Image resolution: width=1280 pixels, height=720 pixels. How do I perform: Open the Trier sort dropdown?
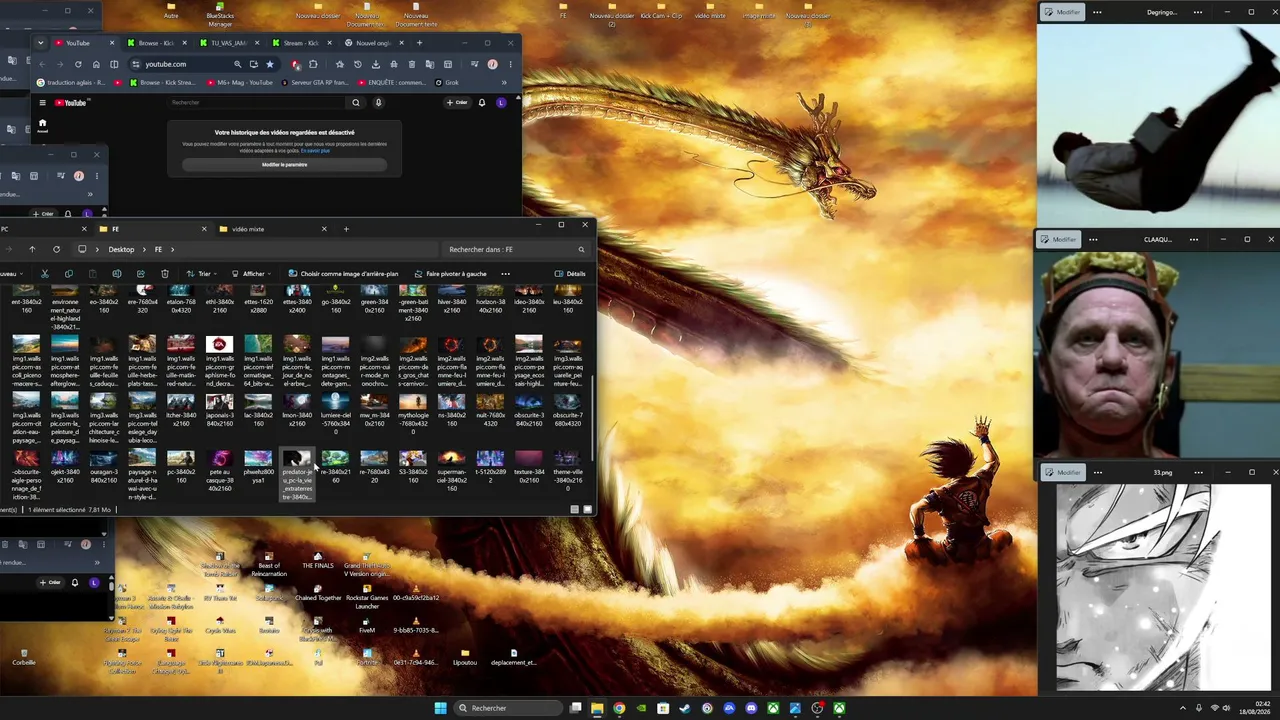(200, 273)
